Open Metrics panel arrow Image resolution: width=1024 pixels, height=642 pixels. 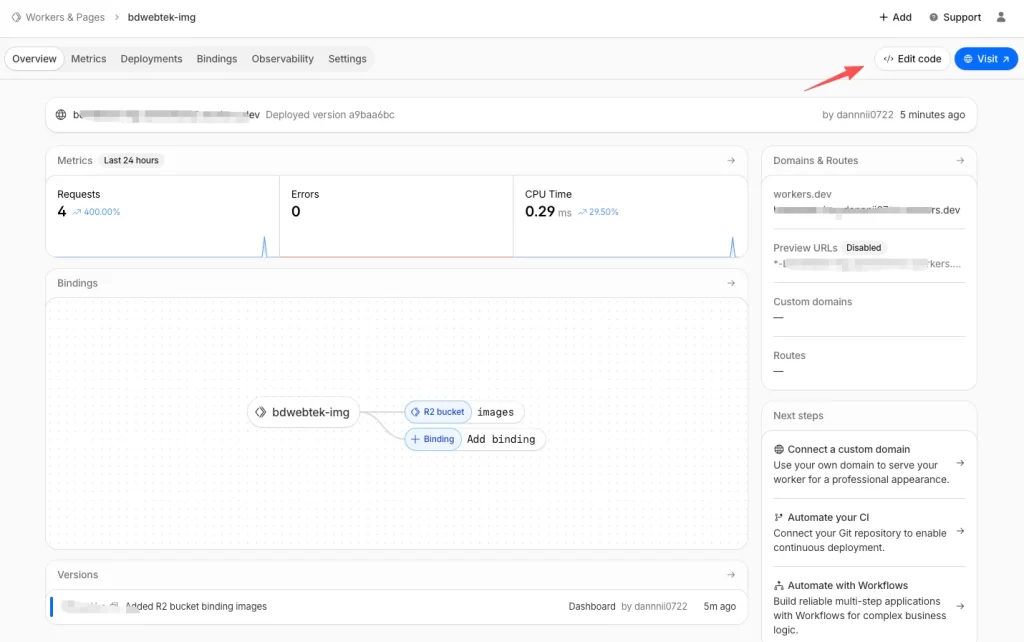coord(731,161)
